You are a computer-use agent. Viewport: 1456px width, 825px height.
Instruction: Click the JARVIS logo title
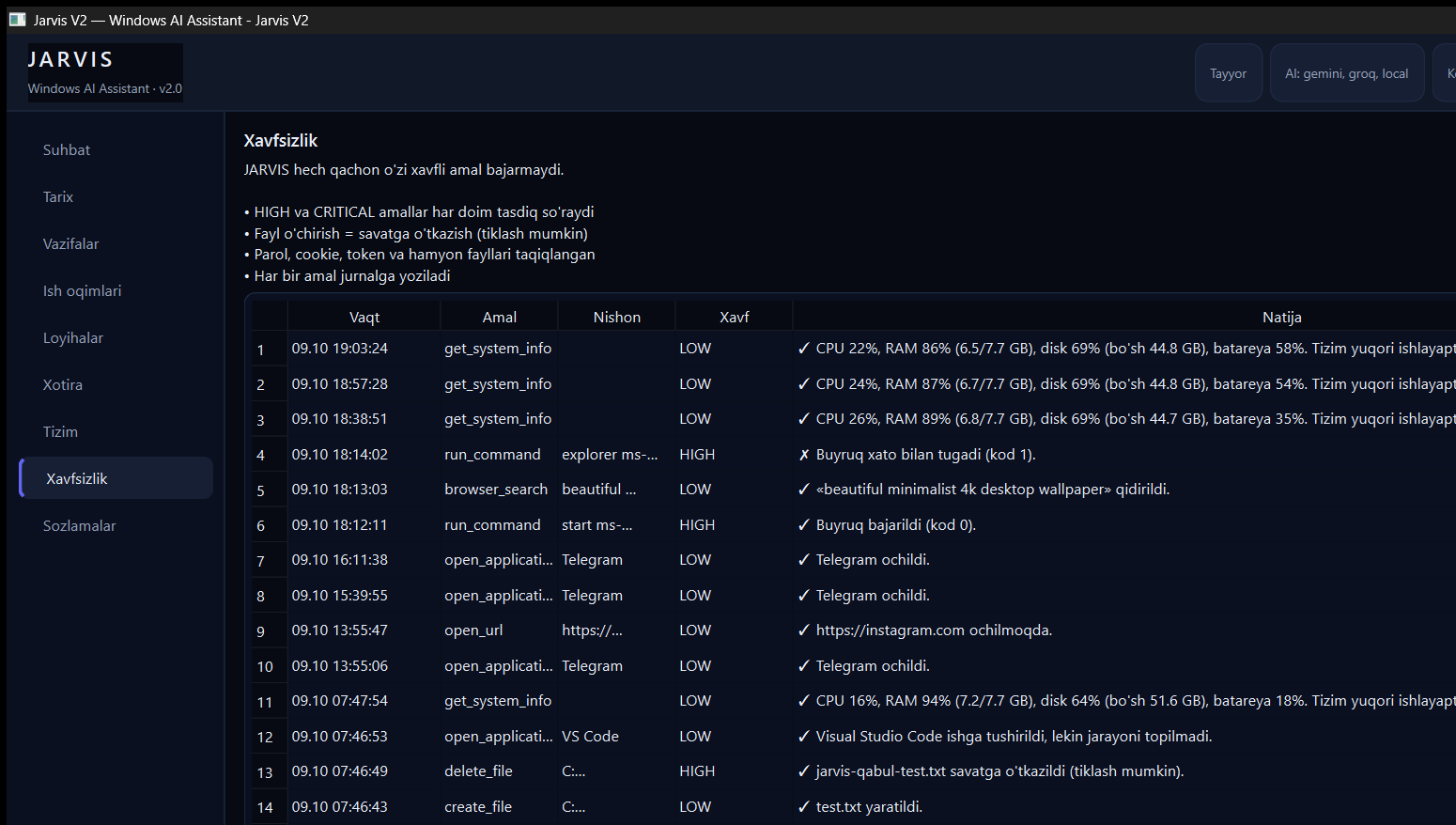pos(70,59)
